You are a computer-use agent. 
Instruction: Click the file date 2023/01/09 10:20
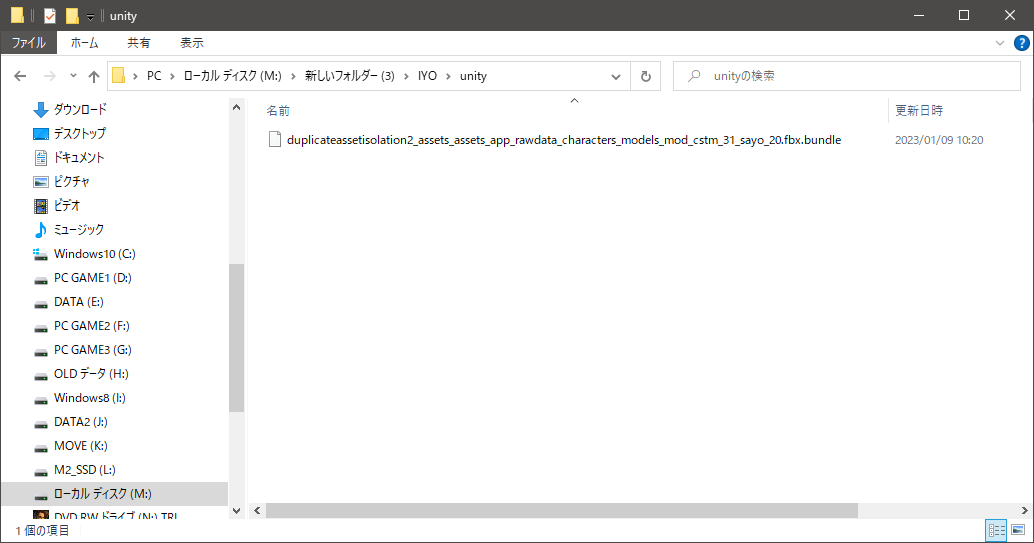[x=939, y=140]
